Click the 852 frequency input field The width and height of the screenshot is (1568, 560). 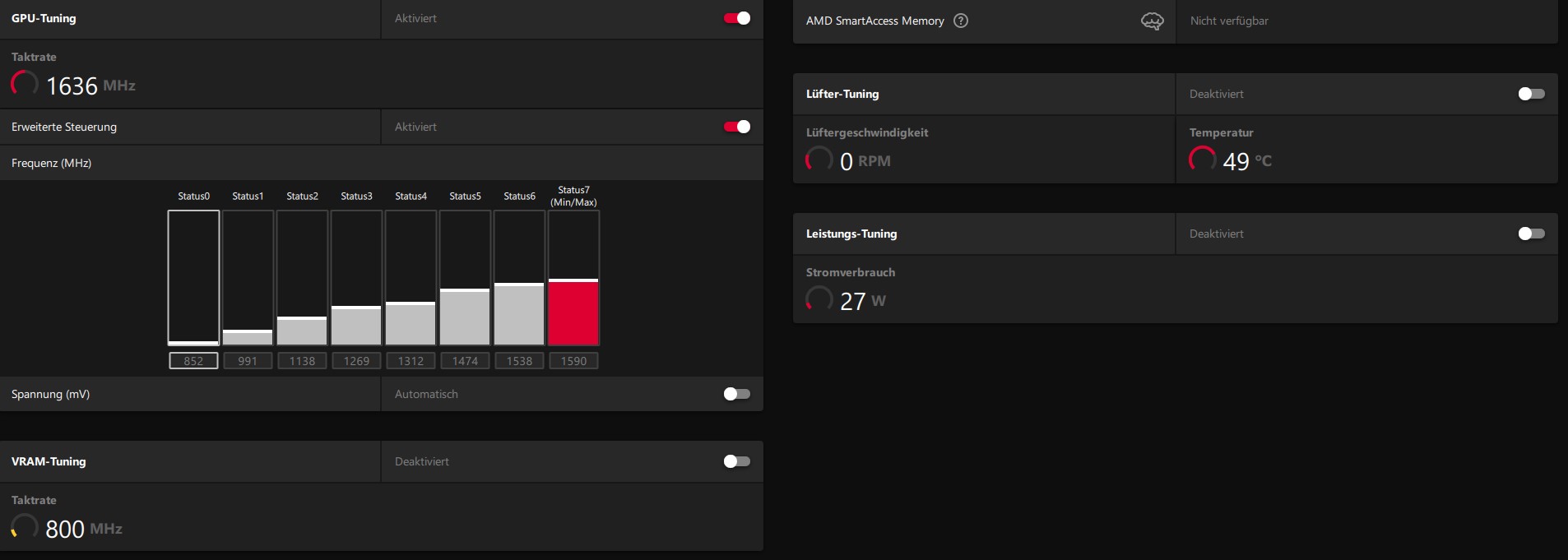pos(193,361)
